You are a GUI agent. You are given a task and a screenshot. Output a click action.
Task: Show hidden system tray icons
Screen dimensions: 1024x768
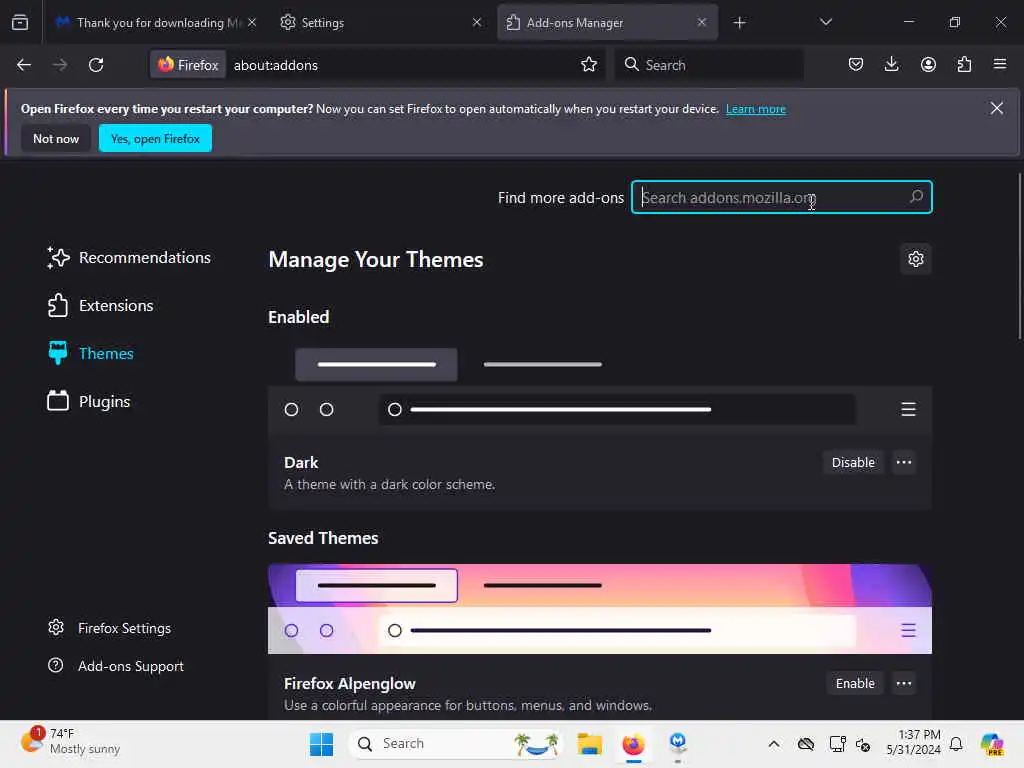tap(773, 744)
